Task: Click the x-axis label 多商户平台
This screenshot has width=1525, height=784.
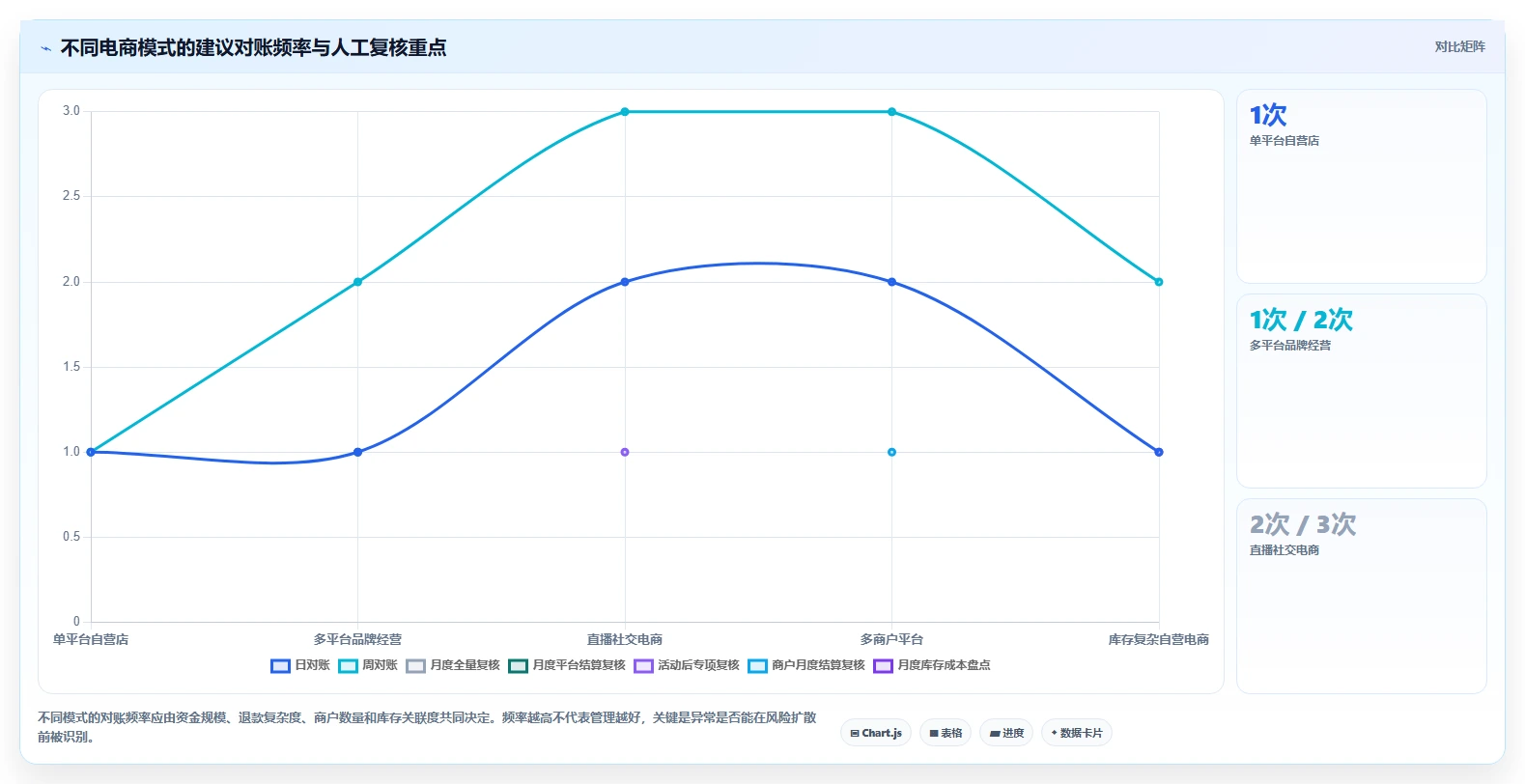Action: click(891, 639)
